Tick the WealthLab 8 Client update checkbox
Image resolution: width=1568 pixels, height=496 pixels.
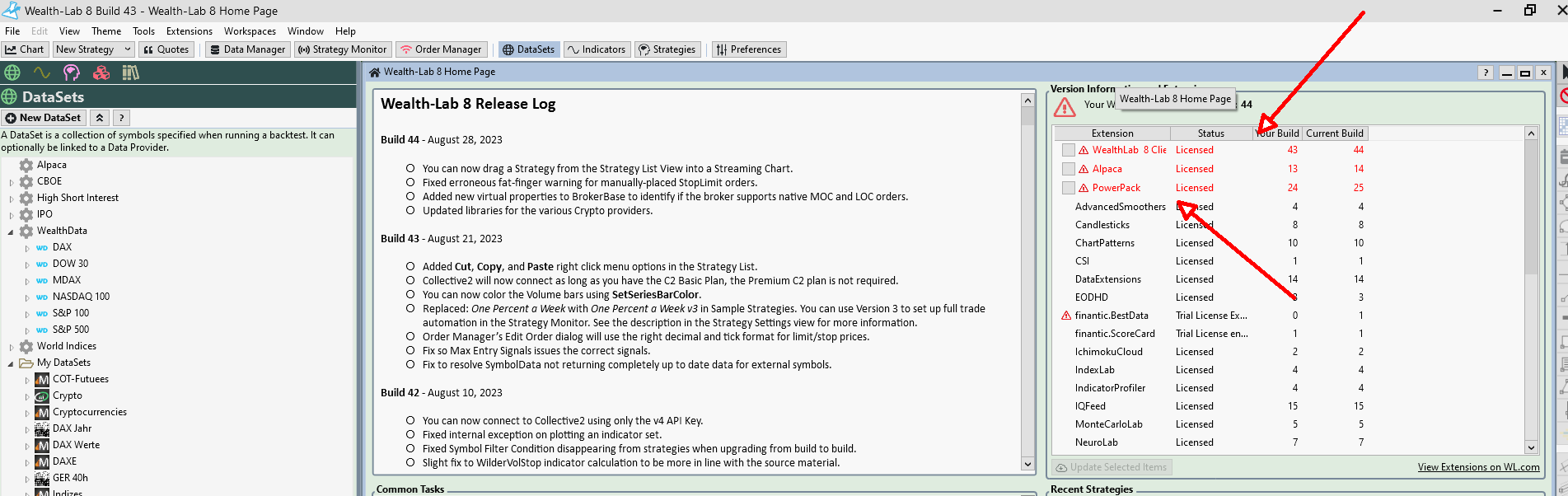click(1068, 150)
